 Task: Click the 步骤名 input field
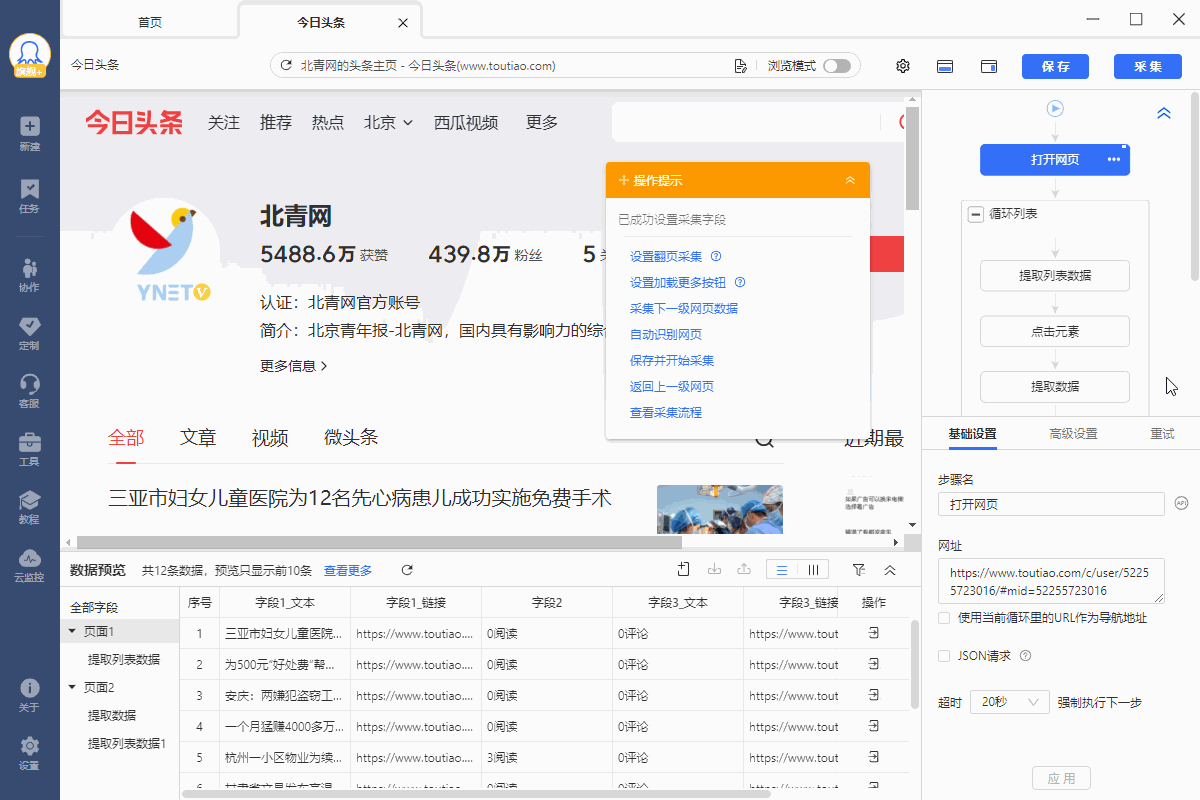(1051, 503)
